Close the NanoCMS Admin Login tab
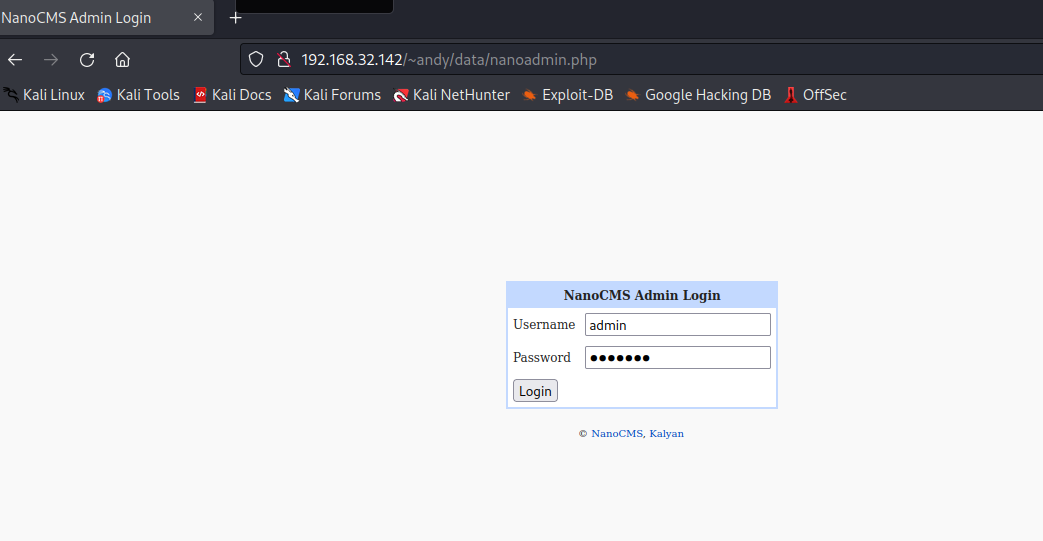The height and width of the screenshot is (541, 1043). tap(197, 17)
